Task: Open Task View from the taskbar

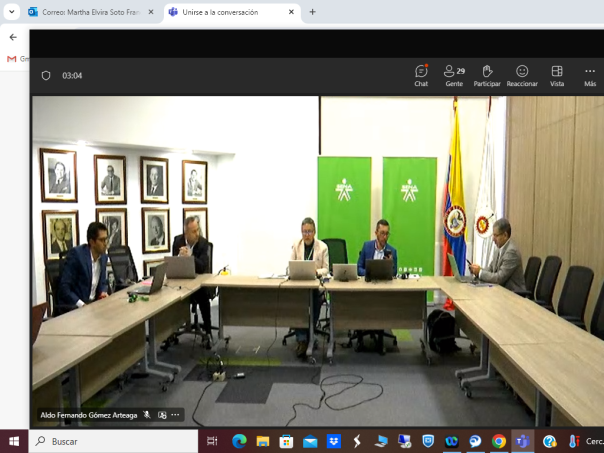Action: pos(212,441)
